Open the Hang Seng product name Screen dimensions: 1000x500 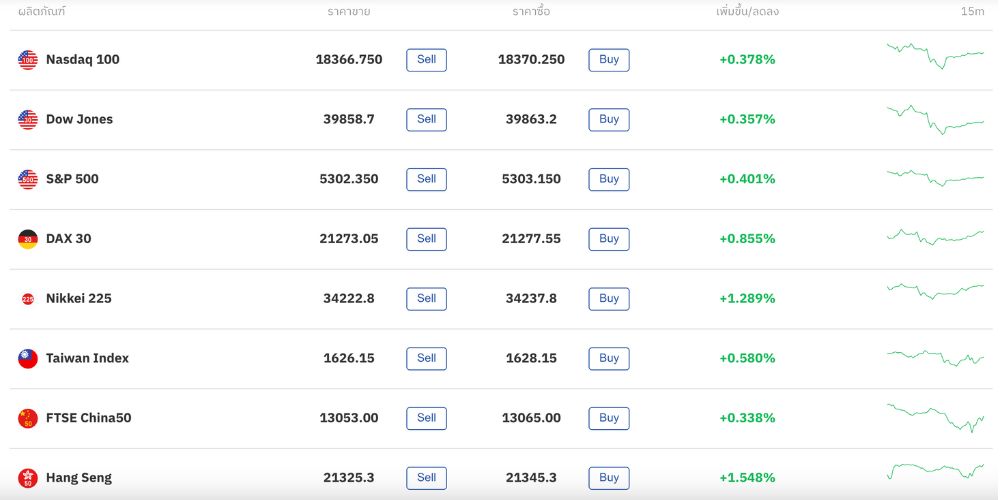(79, 478)
